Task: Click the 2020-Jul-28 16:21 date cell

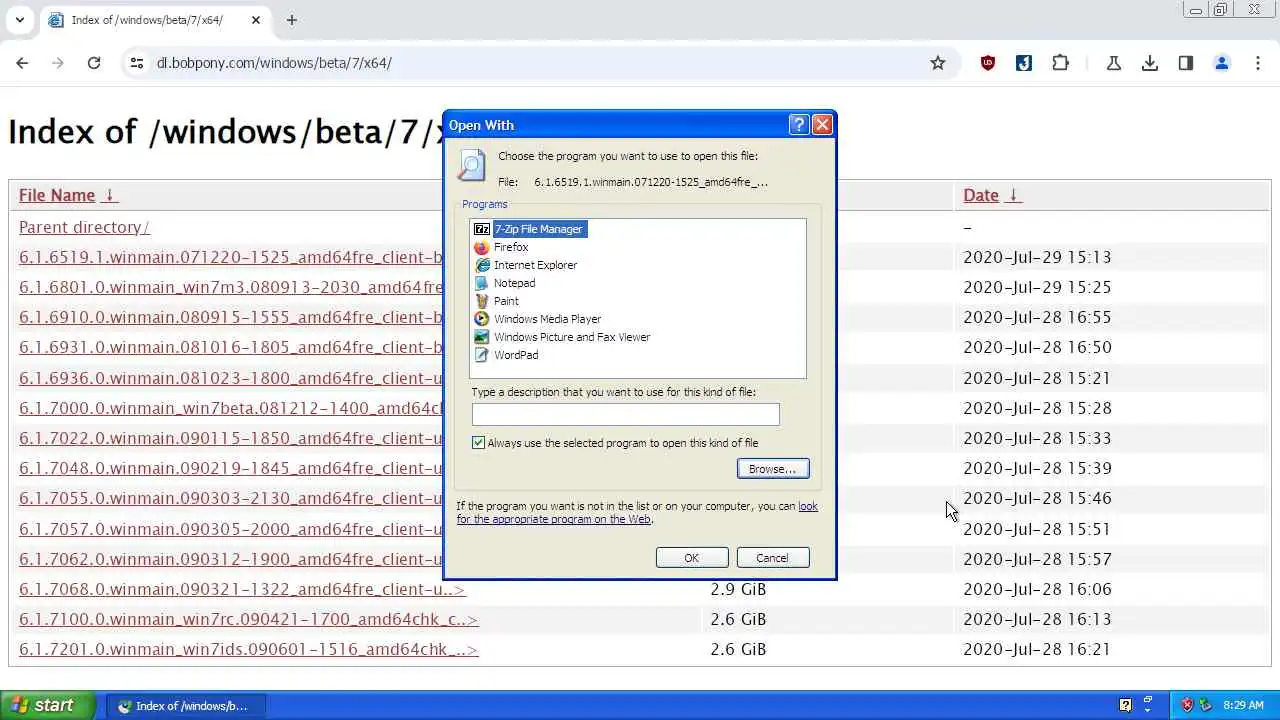Action: click(1037, 649)
